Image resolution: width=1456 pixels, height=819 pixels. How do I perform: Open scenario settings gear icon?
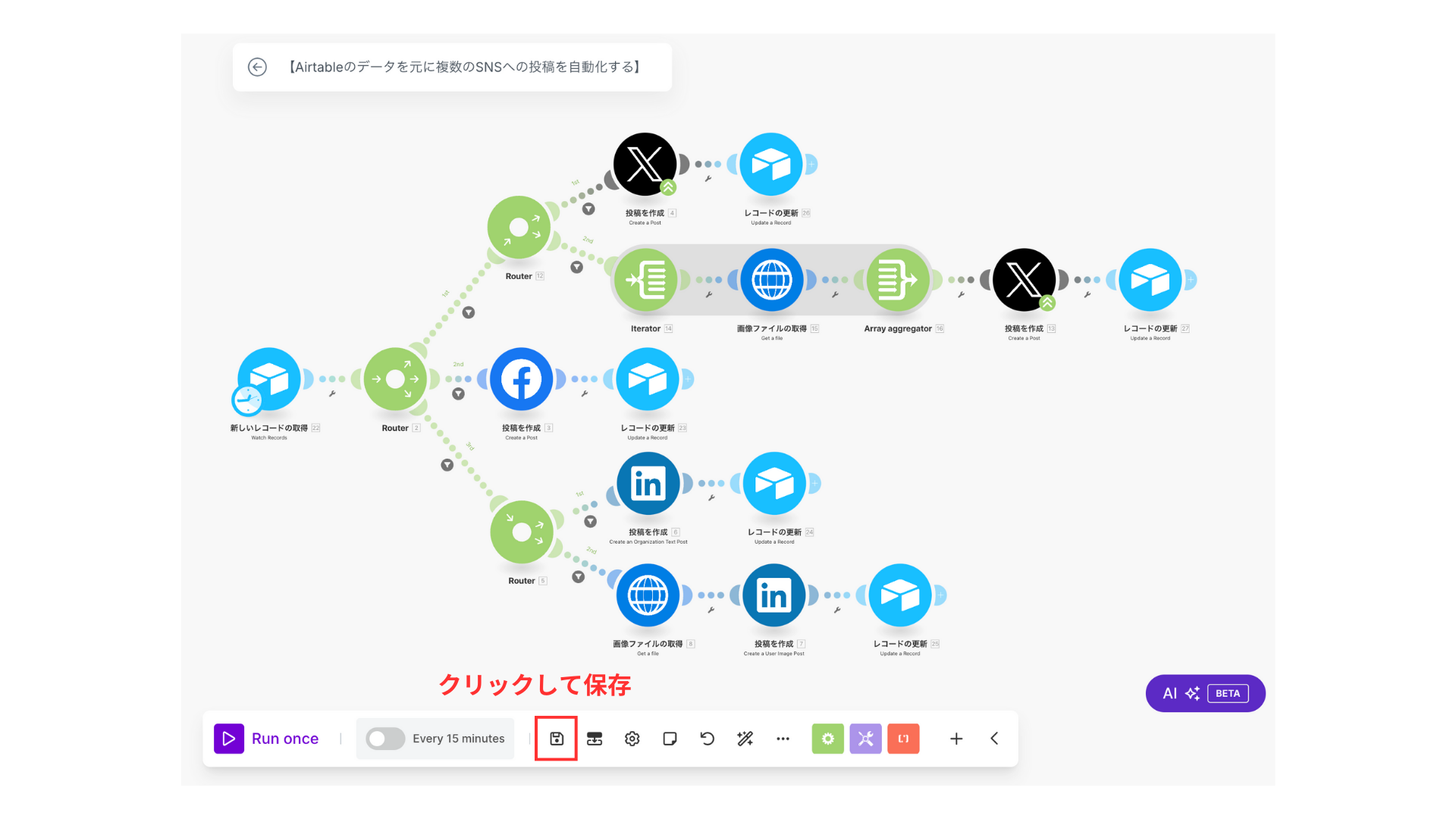632,739
